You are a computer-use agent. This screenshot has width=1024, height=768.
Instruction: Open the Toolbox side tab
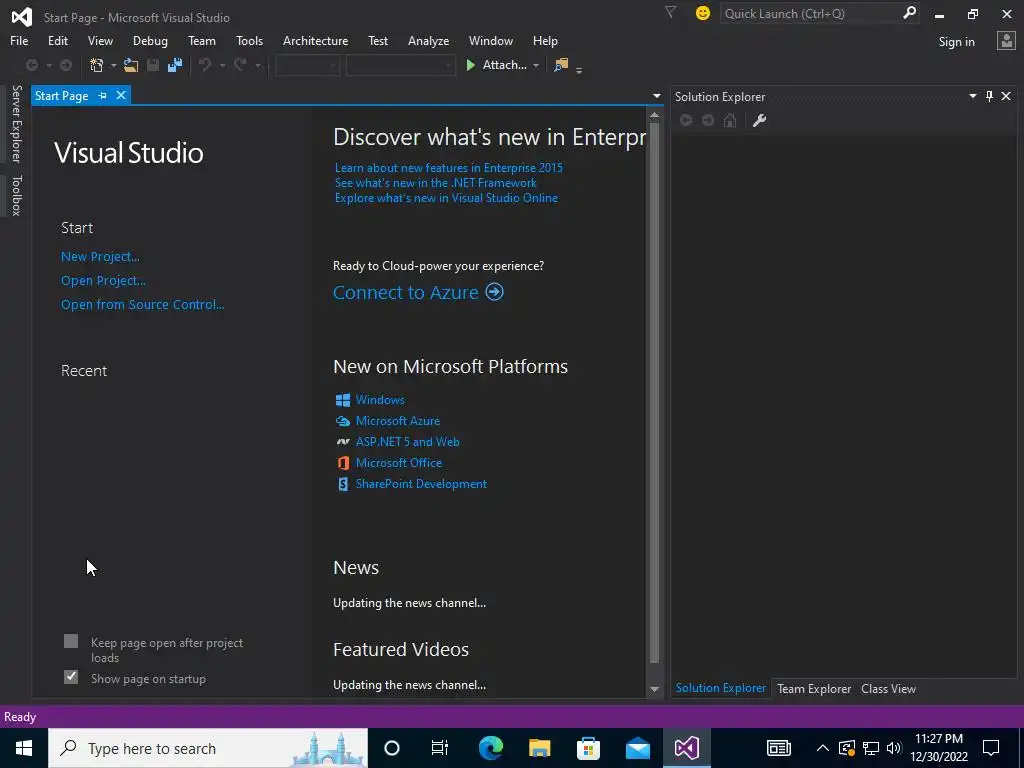pyautogui.click(x=16, y=195)
